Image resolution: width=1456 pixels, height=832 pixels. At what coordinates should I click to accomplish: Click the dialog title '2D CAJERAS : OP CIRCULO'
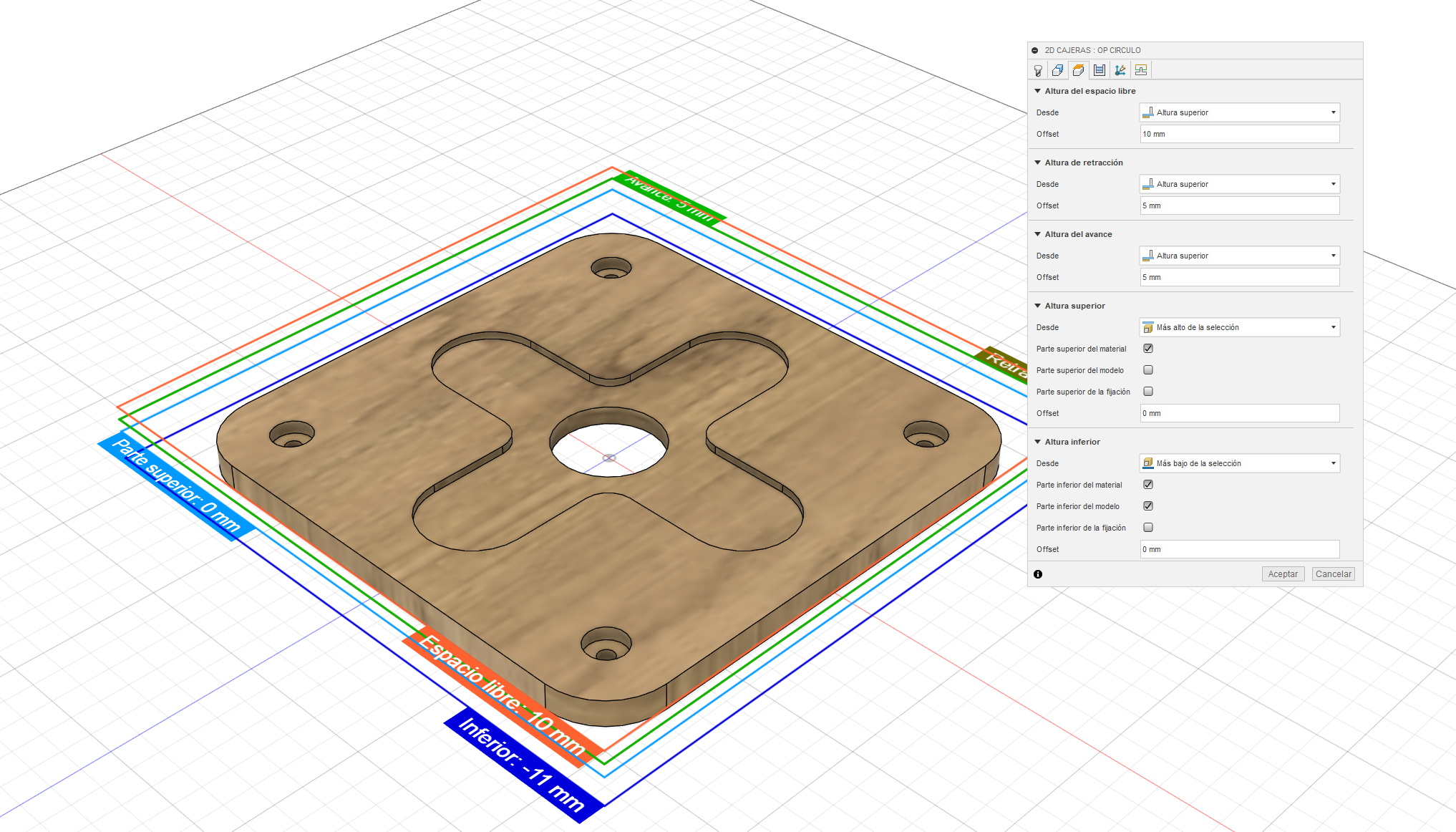tap(1092, 50)
